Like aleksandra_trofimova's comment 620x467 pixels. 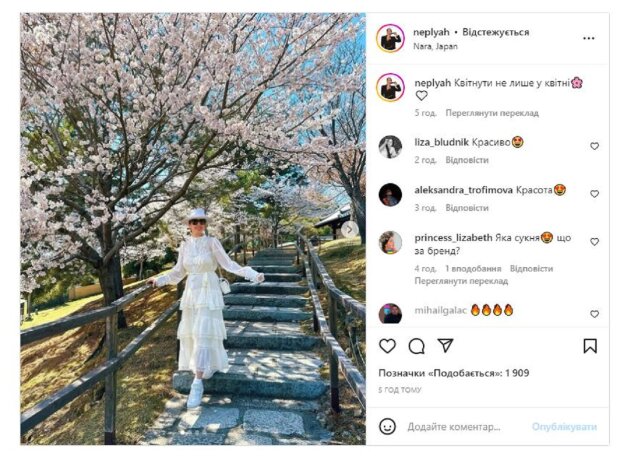[x=594, y=194]
